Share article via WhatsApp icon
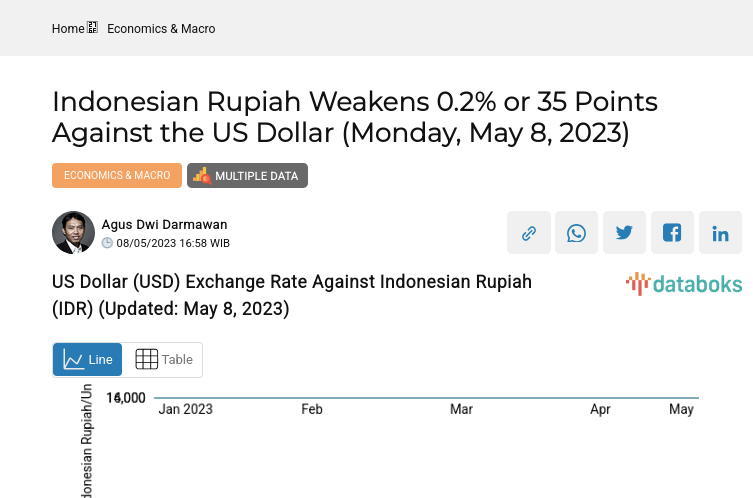753x498 pixels. tap(576, 233)
